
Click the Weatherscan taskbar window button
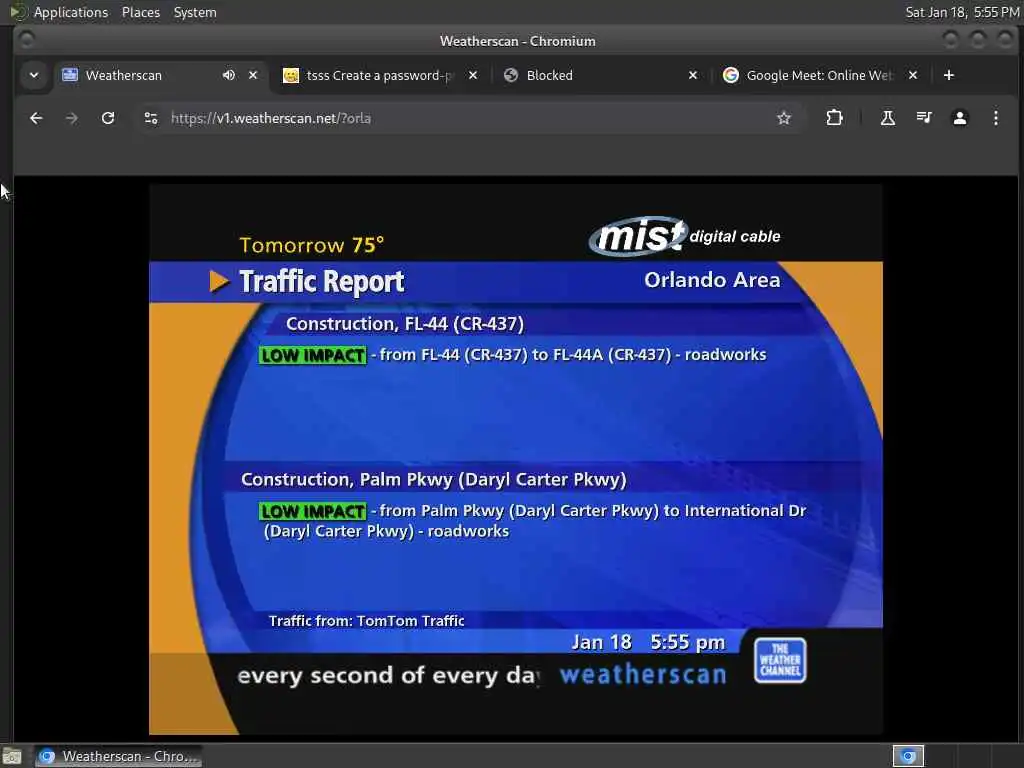118,756
